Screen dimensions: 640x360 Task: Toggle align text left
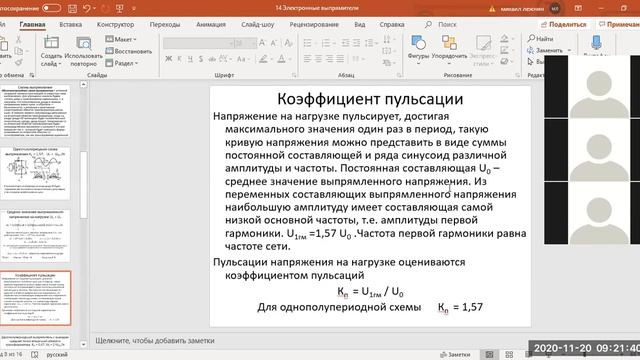click(307, 59)
